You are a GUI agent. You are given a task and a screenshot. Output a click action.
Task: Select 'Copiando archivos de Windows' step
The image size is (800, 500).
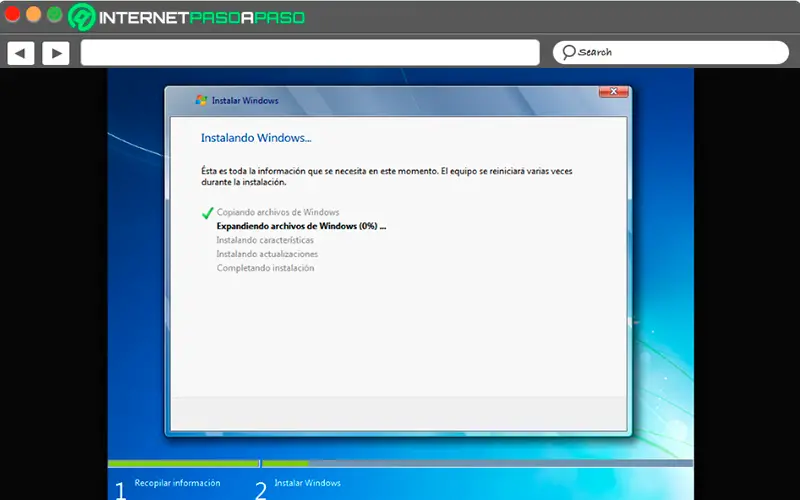pos(278,212)
